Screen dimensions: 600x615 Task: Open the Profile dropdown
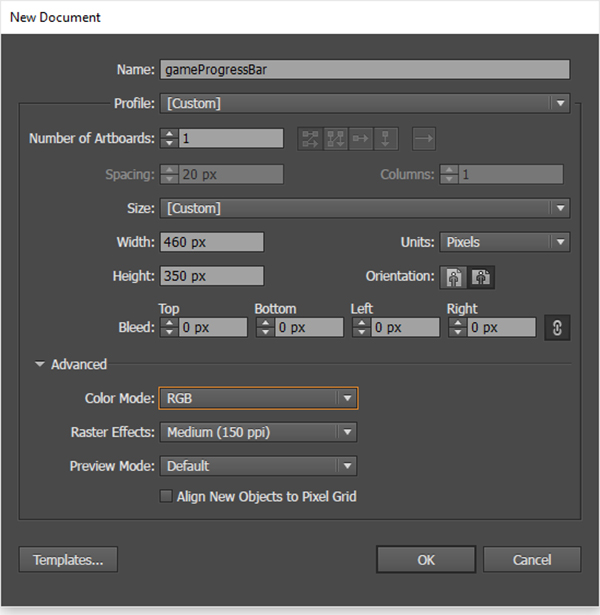point(365,104)
